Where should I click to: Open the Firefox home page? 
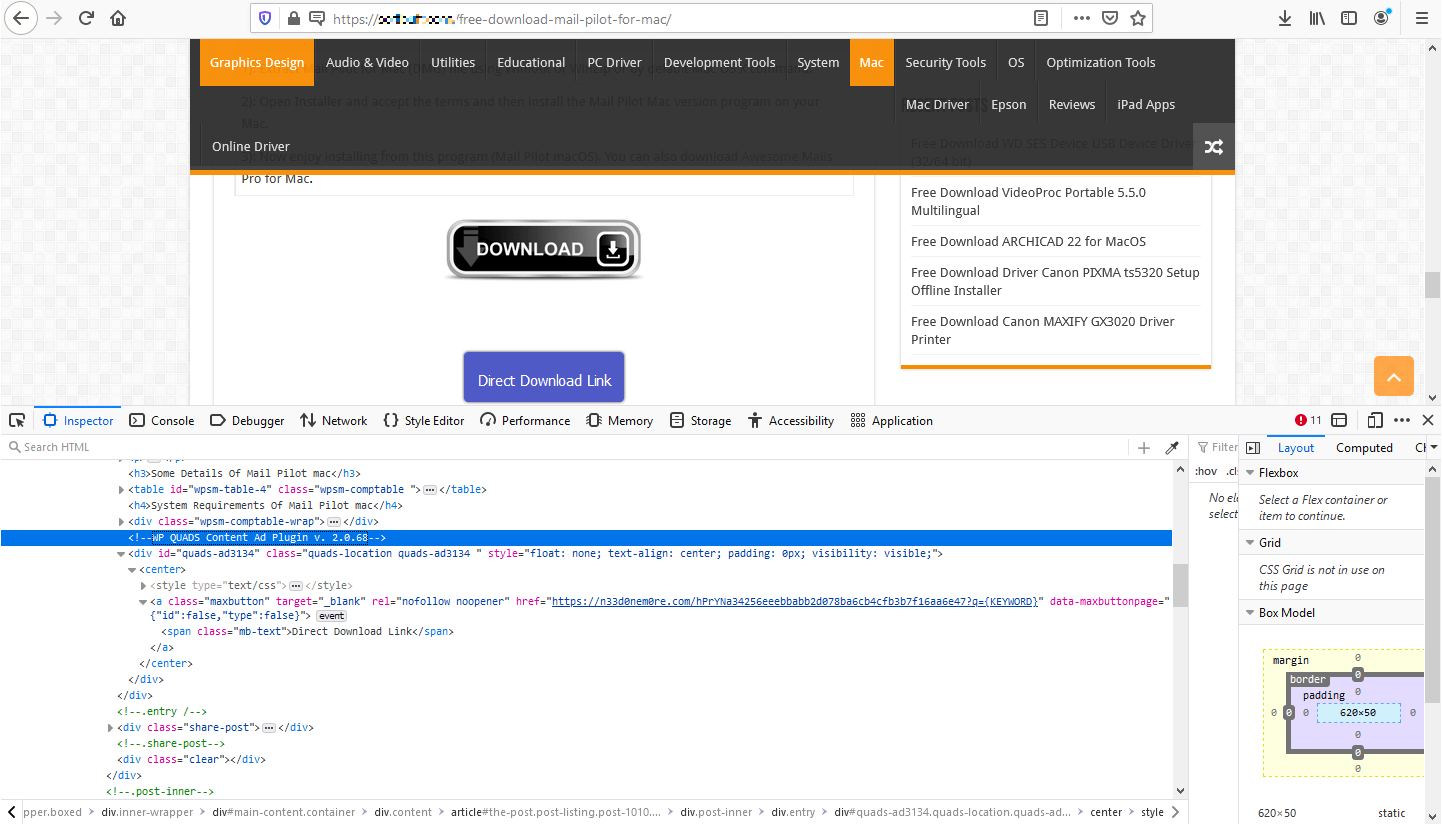(x=118, y=18)
